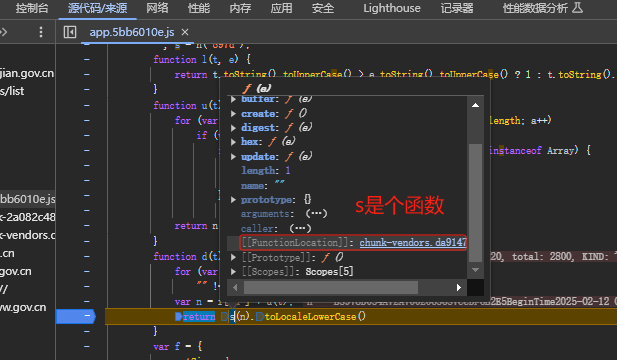
Task: Click toLocaleLowerCase in the paused line
Action: [x=311, y=317]
